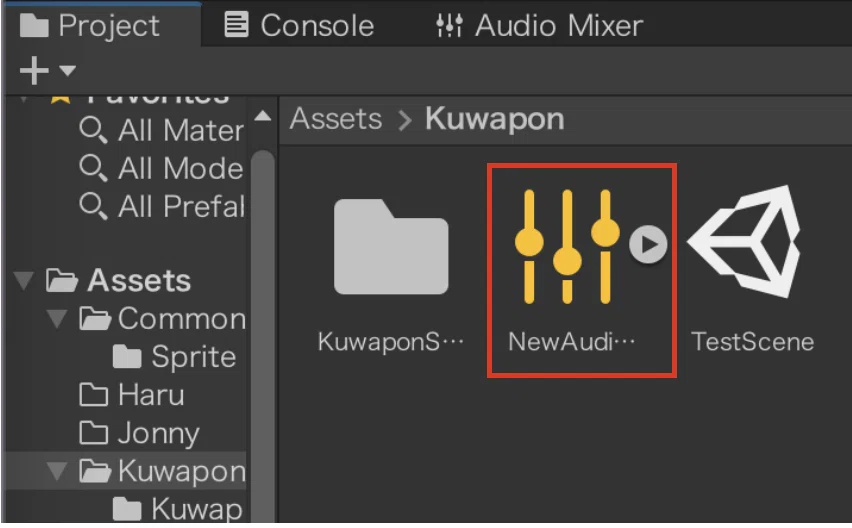Click the Sprite folder icon

(127, 357)
